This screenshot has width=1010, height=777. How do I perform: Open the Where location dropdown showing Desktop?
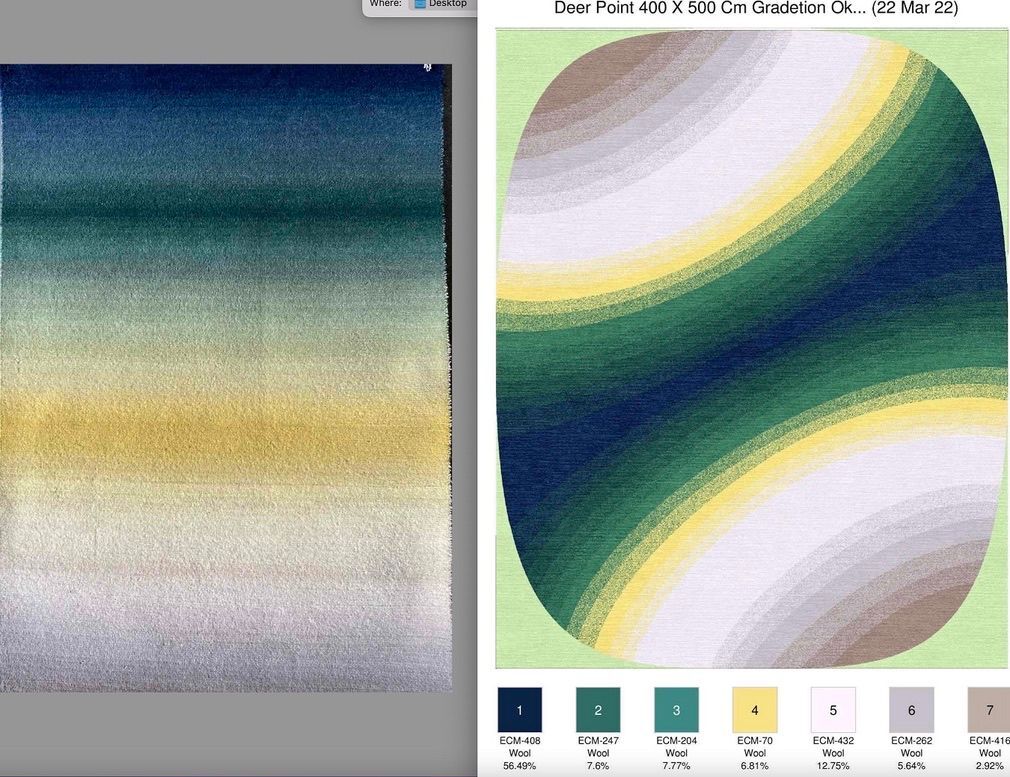click(441, 5)
